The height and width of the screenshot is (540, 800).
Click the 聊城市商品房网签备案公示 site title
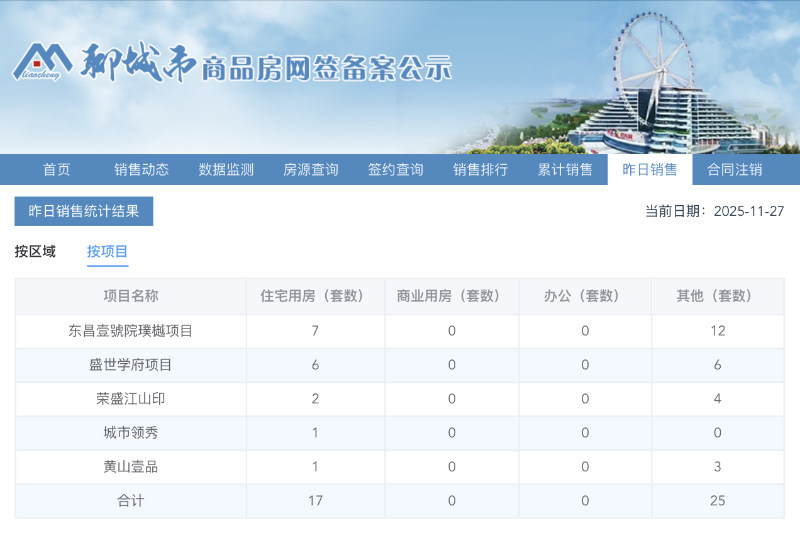point(265,63)
